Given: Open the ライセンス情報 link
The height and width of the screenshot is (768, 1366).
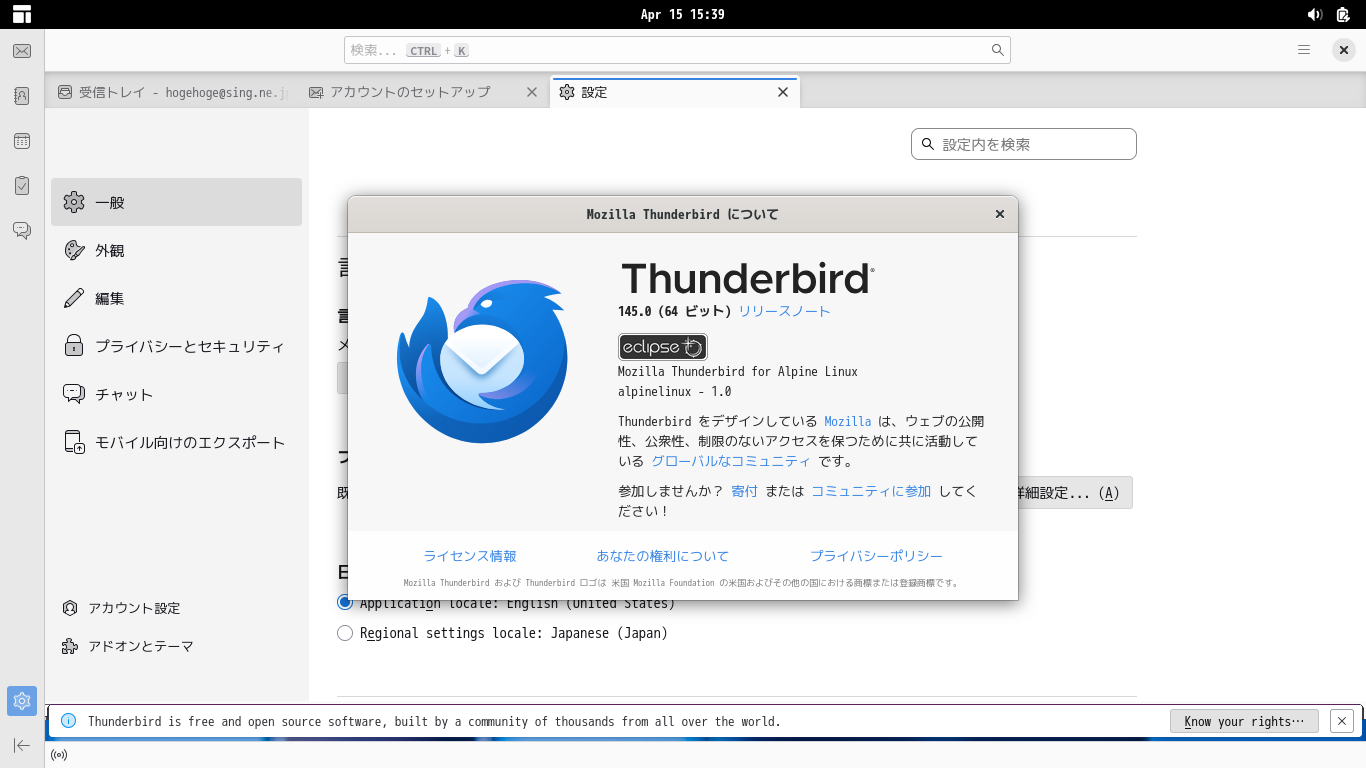Looking at the screenshot, I should click(x=470, y=556).
